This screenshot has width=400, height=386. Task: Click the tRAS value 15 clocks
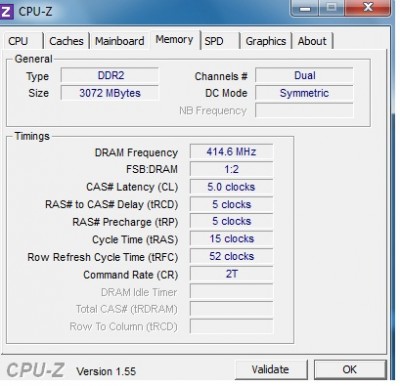[231, 239]
